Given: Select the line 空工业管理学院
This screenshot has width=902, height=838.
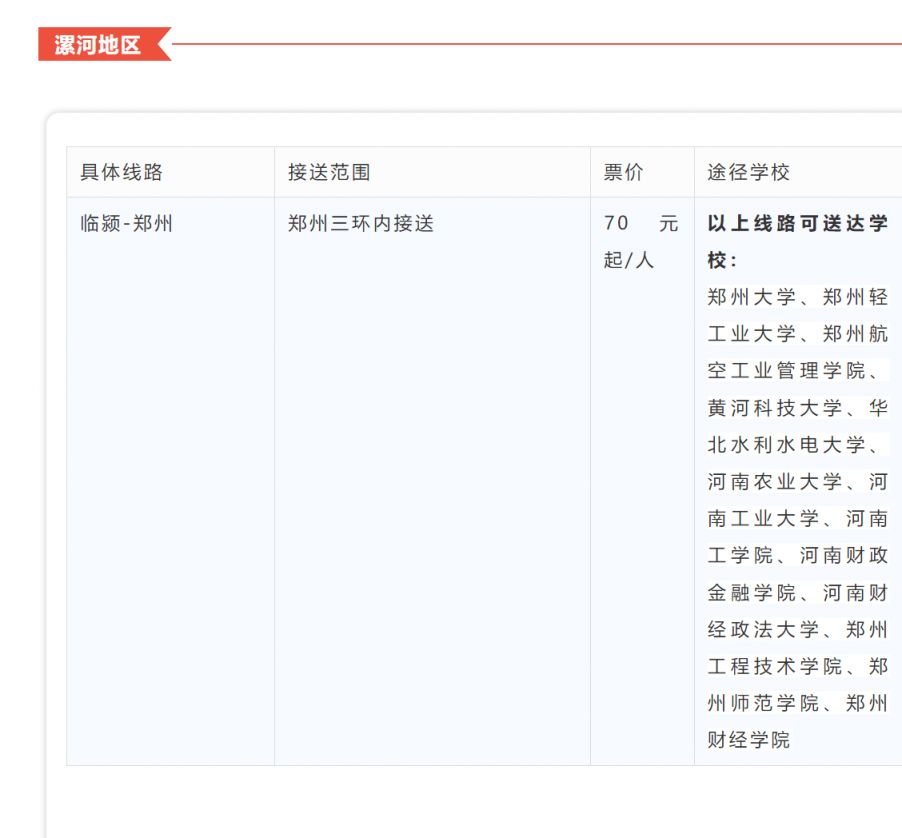Looking at the screenshot, I should (x=793, y=370).
